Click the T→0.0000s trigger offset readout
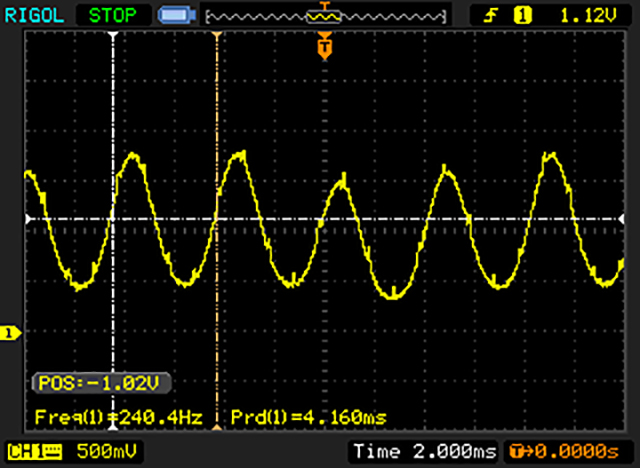Viewport: 640px width, 468px height. pyautogui.click(x=564, y=451)
